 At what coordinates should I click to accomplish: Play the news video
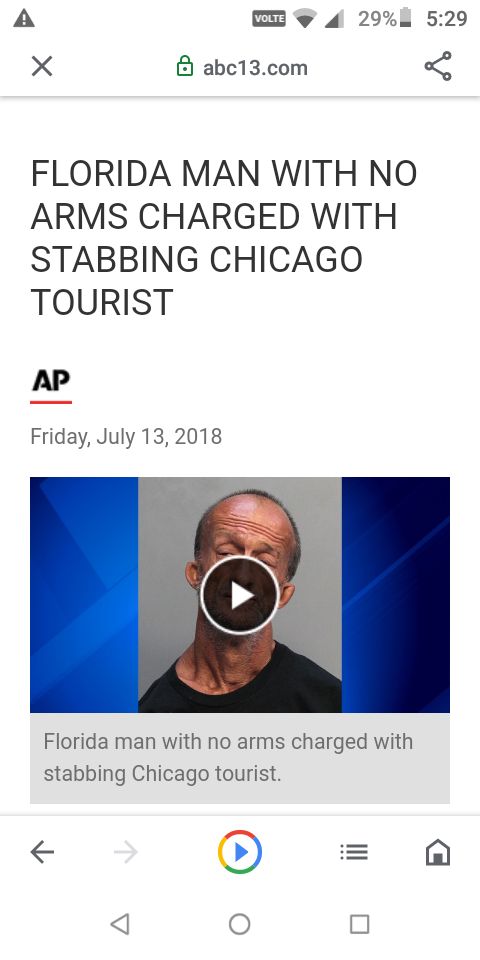(x=239, y=594)
